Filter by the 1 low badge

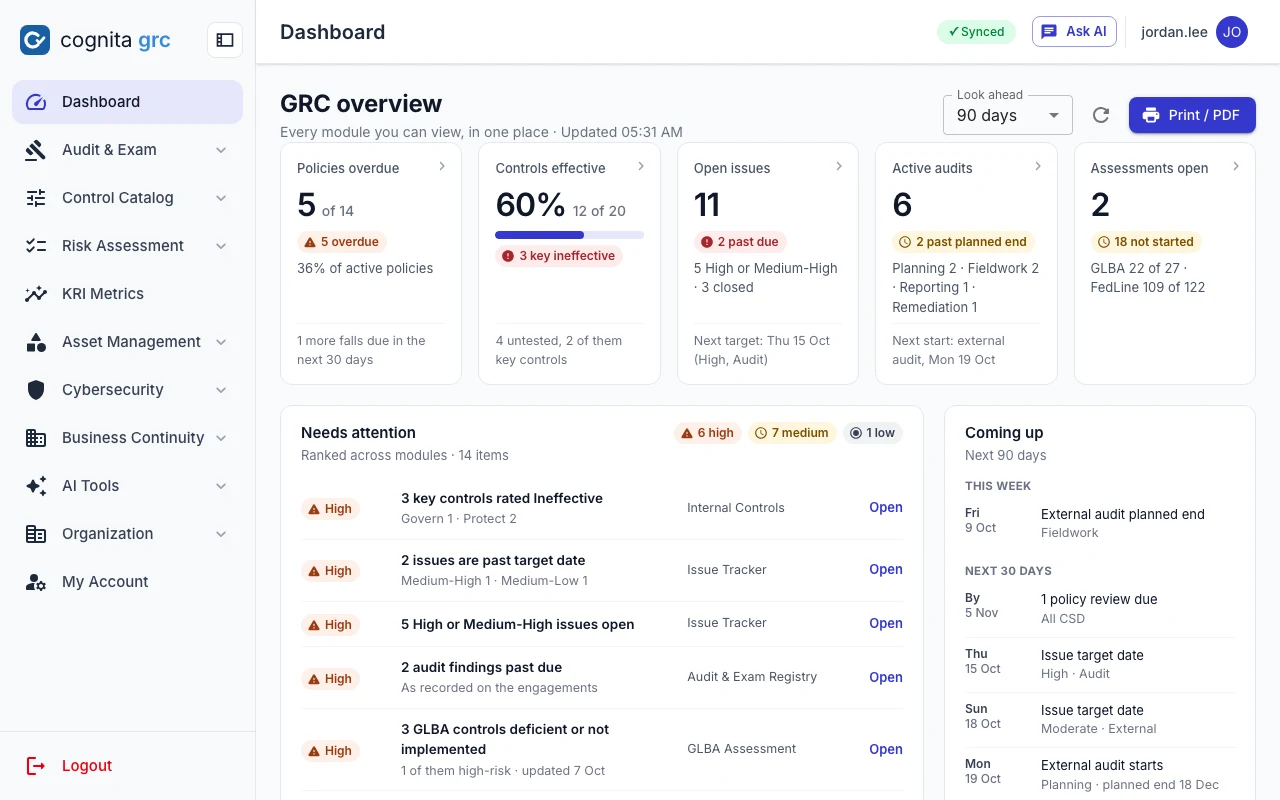[x=873, y=433]
